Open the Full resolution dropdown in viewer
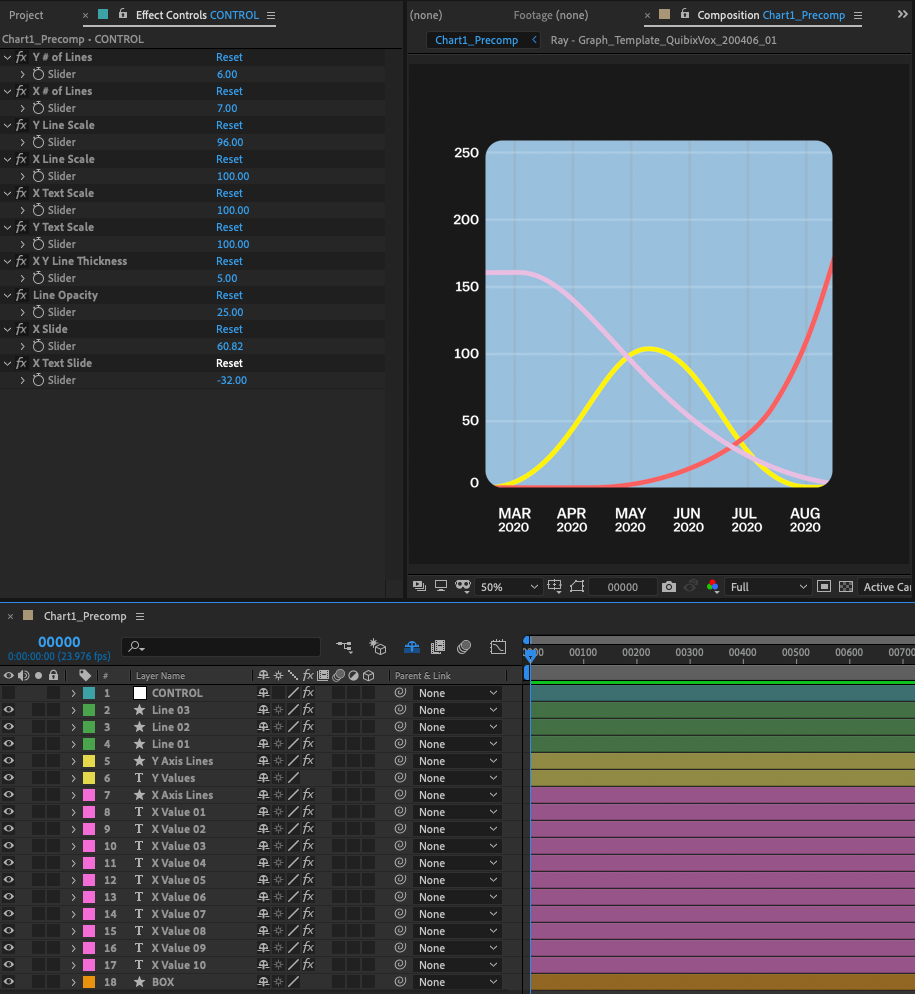 [x=768, y=587]
